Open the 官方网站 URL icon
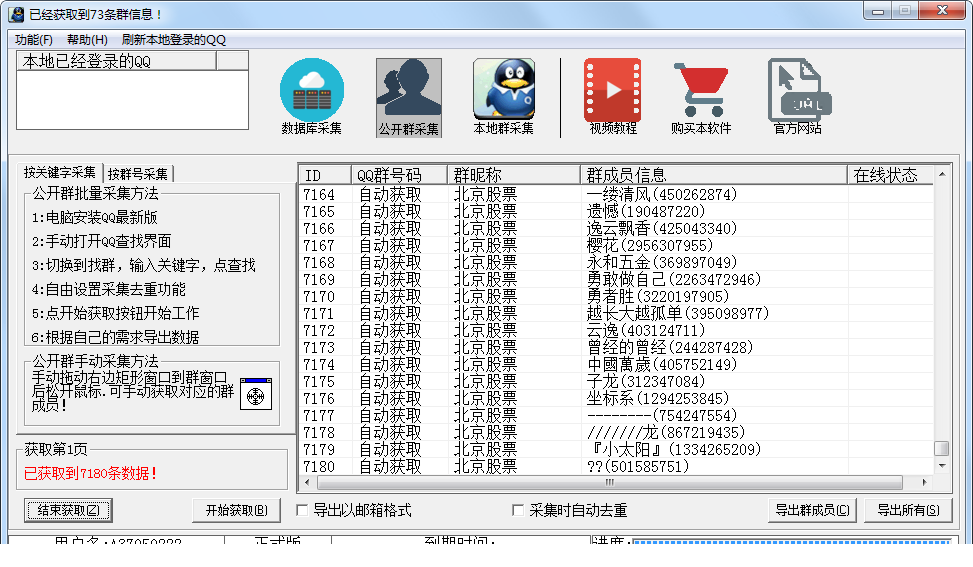The height and width of the screenshot is (567, 973). 797,90
